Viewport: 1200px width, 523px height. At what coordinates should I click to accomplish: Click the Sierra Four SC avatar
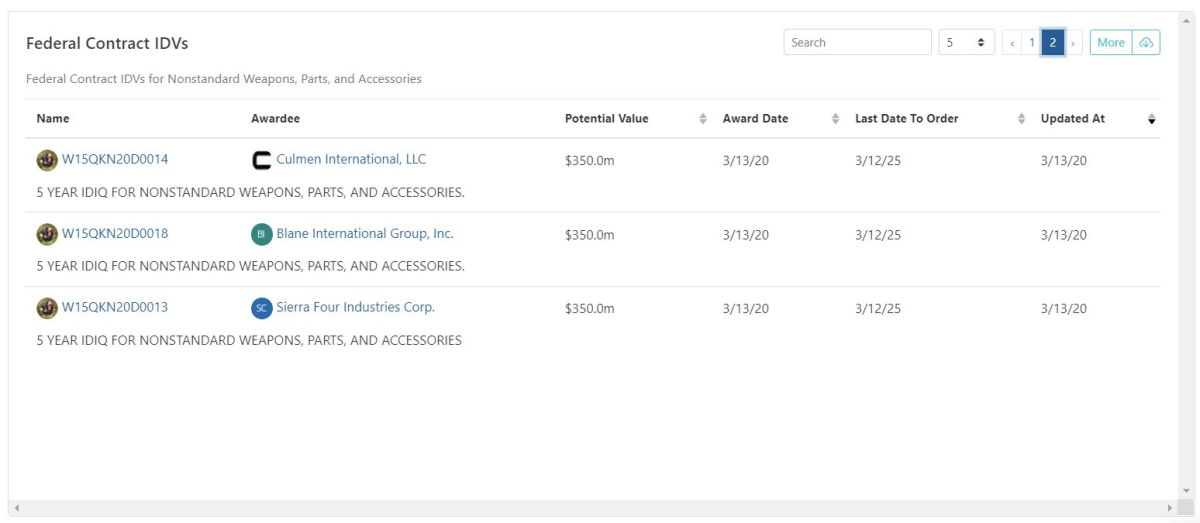(x=261, y=308)
